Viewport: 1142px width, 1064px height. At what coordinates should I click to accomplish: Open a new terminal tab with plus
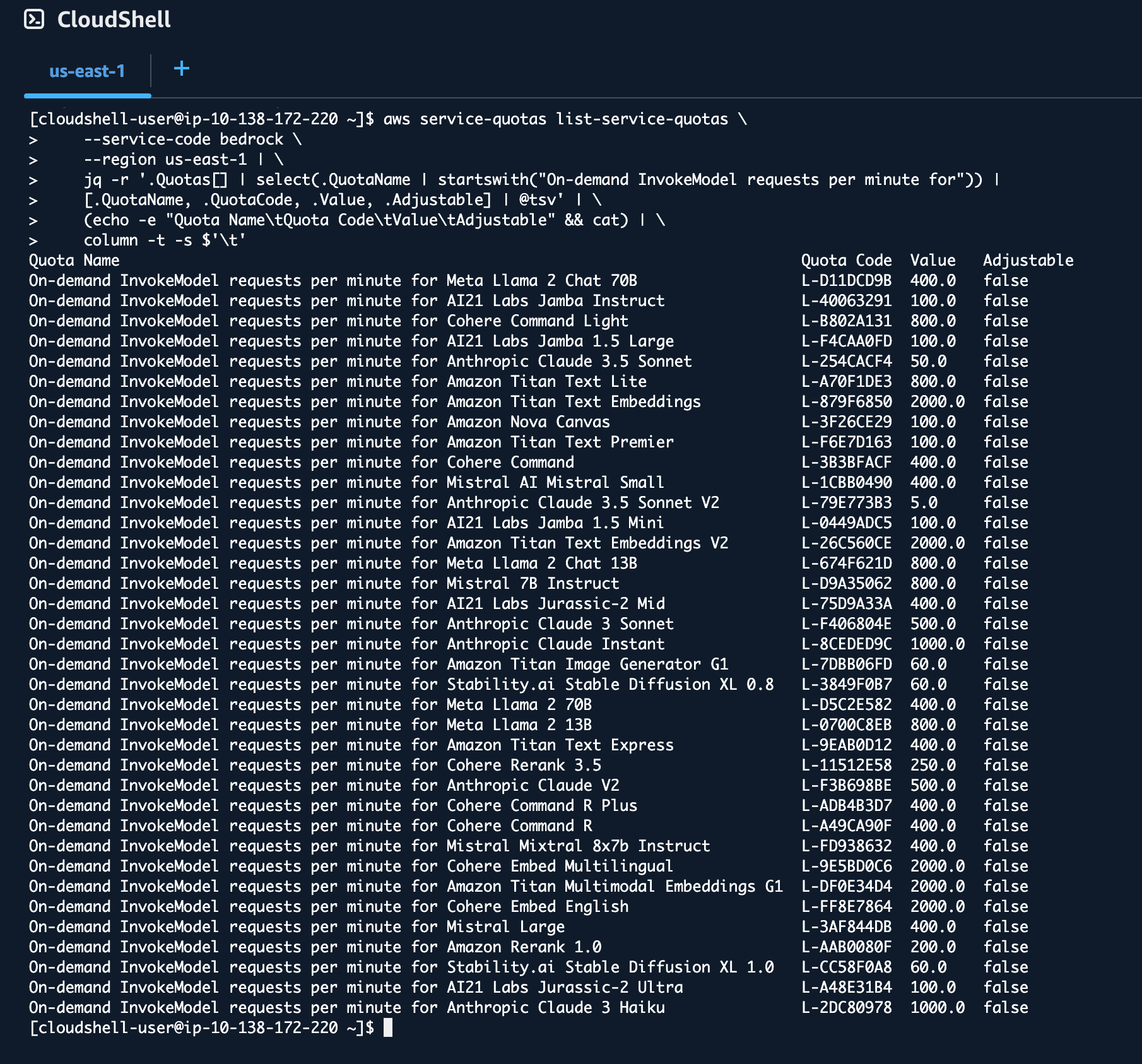[182, 69]
